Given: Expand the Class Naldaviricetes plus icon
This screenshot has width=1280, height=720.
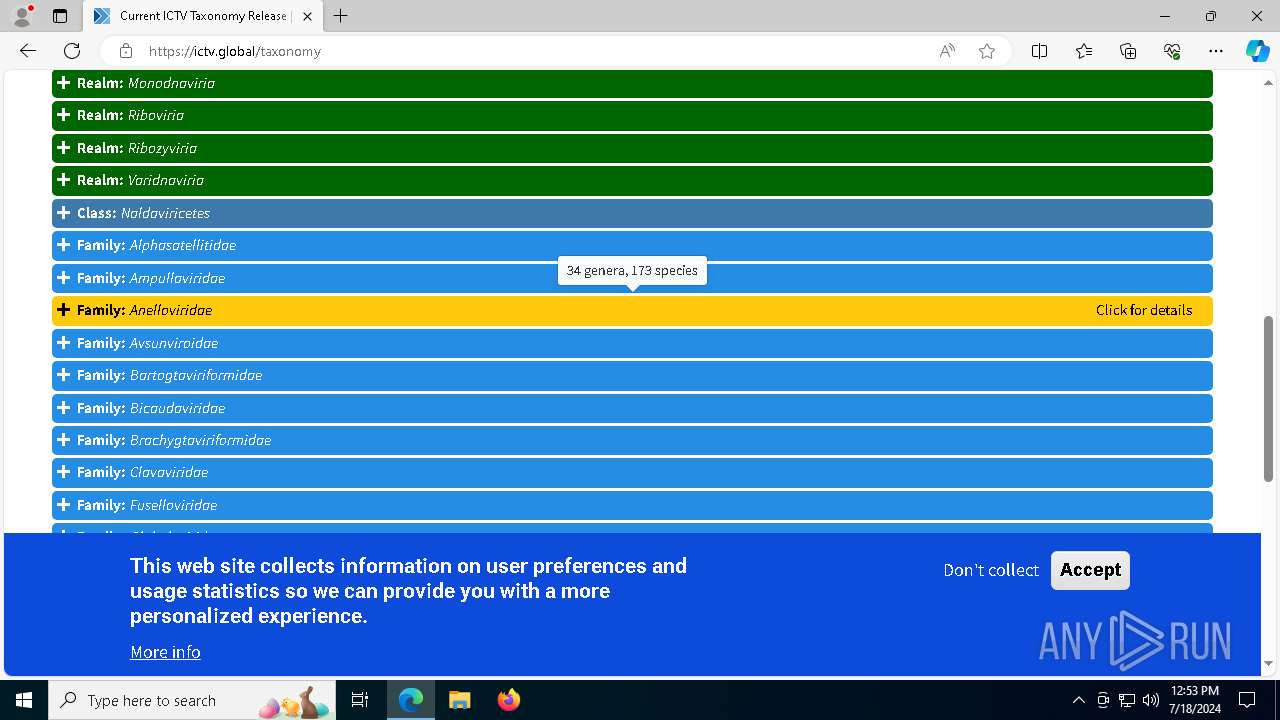Looking at the screenshot, I should tap(64, 213).
